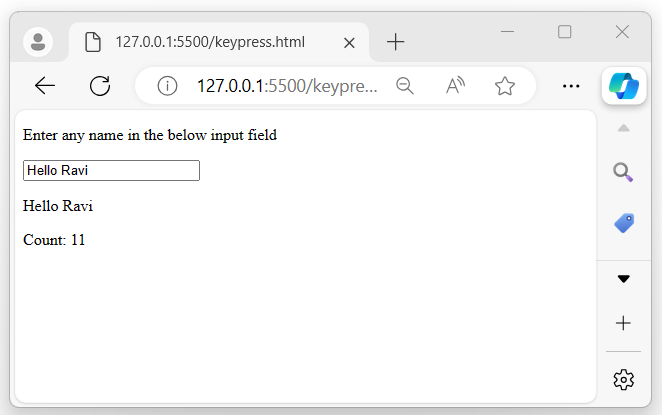Add page to favorites with star icon
This screenshot has width=662, height=415.
pyautogui.click(x=505, y=86)
